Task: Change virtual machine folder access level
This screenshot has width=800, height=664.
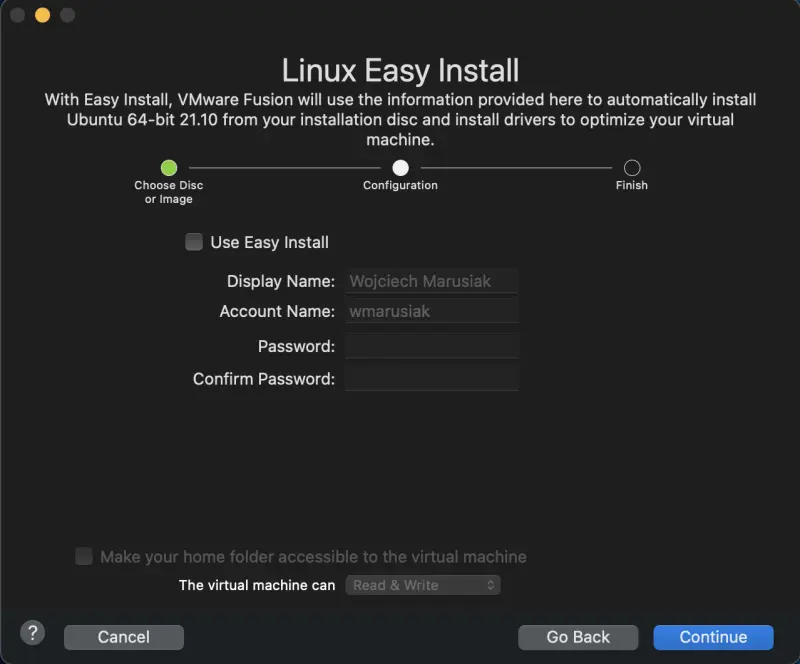Action: tap(422, 585)
